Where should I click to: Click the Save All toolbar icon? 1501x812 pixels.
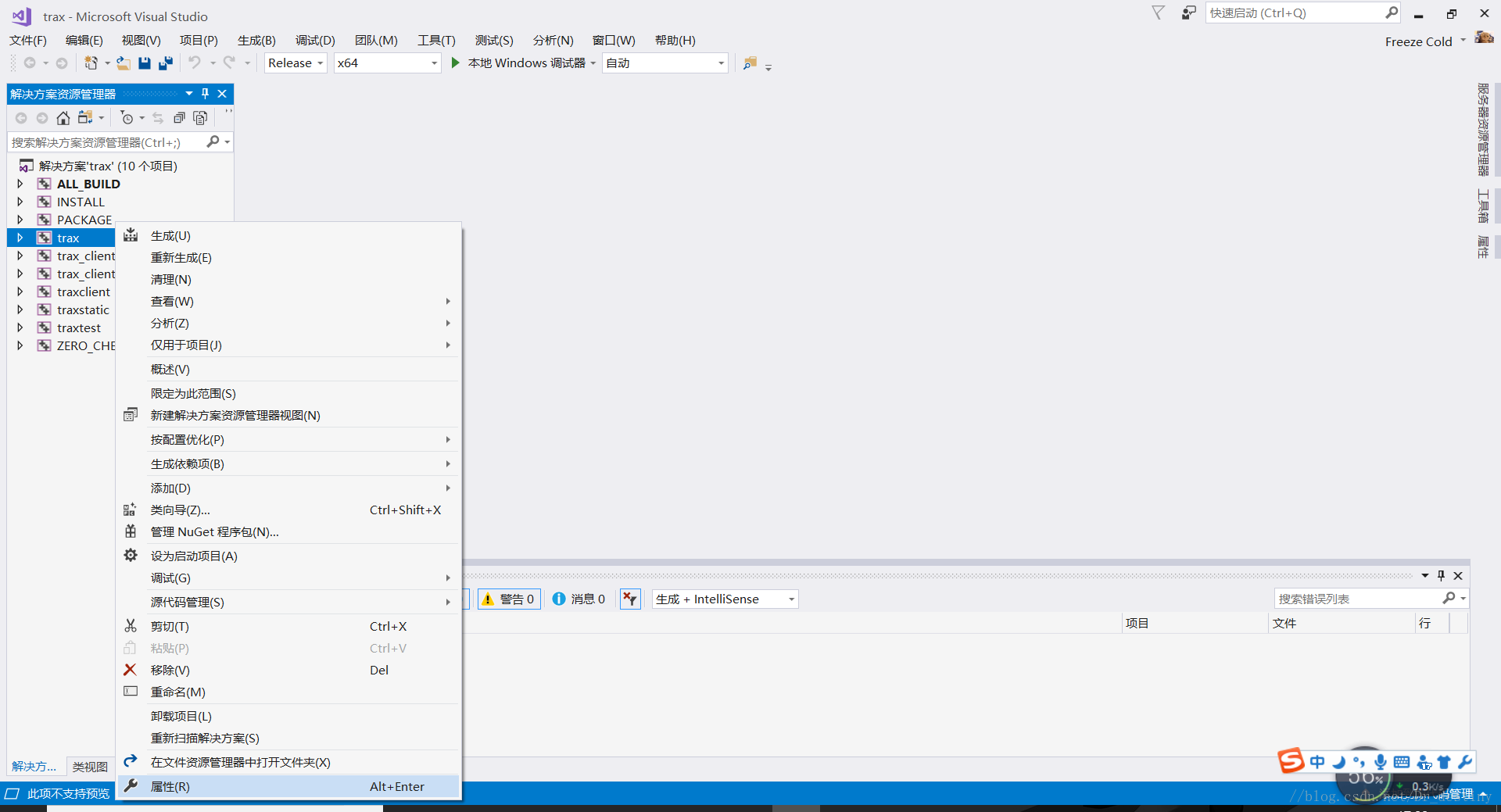pyautogui.click(x=166, y=63)
